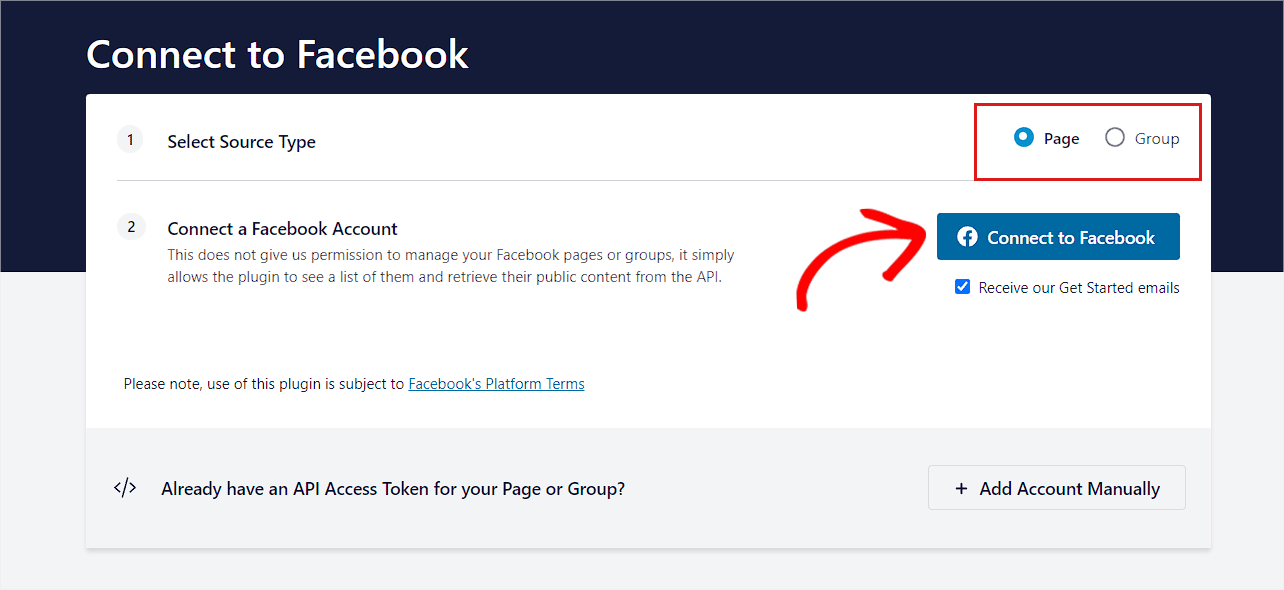Click the Connect to Facebook page title
This screenshot has width=1284, height=590.
(x=277, y=54)
